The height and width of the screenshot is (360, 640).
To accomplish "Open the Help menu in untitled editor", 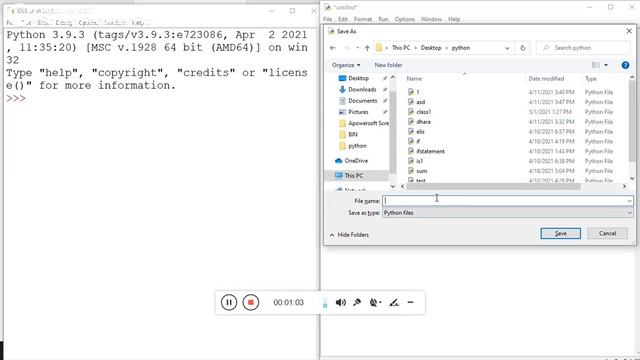I will pos(454,19).
